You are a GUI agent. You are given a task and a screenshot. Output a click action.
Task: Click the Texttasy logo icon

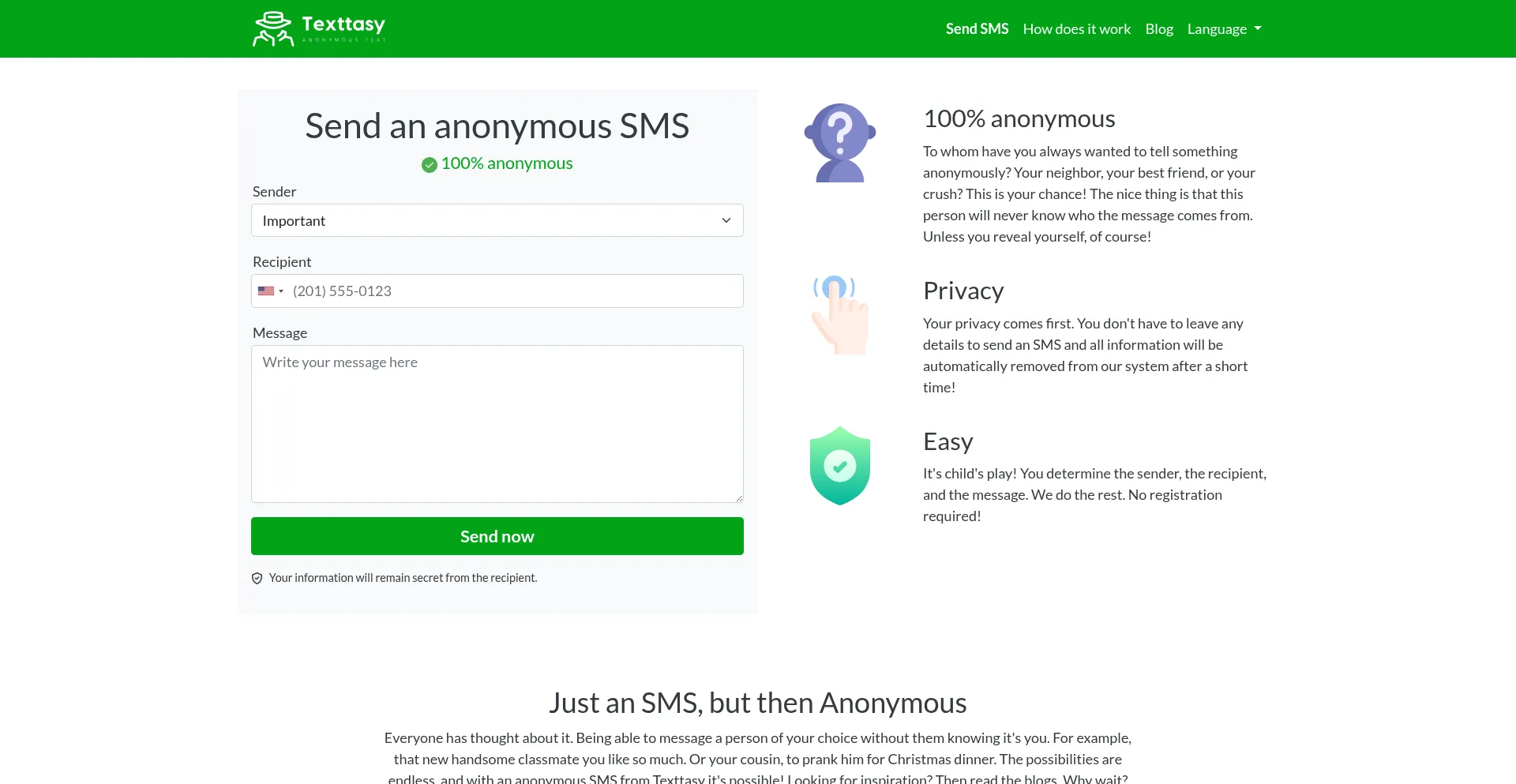pyautogui.click(x=272, y=29)
